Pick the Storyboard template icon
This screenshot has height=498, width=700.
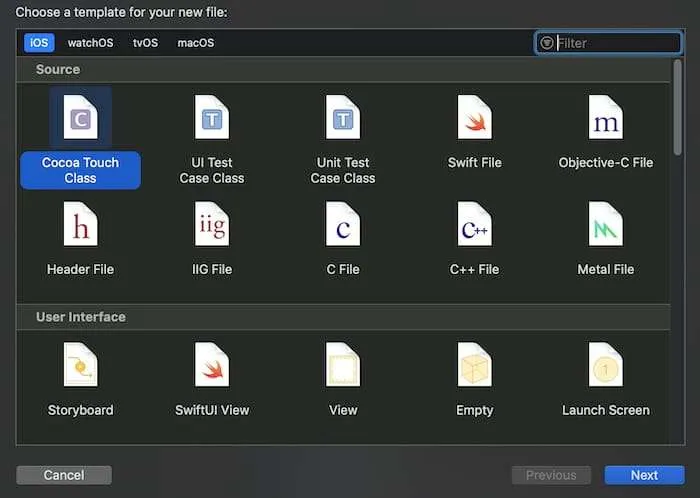[x=80, y=365]
